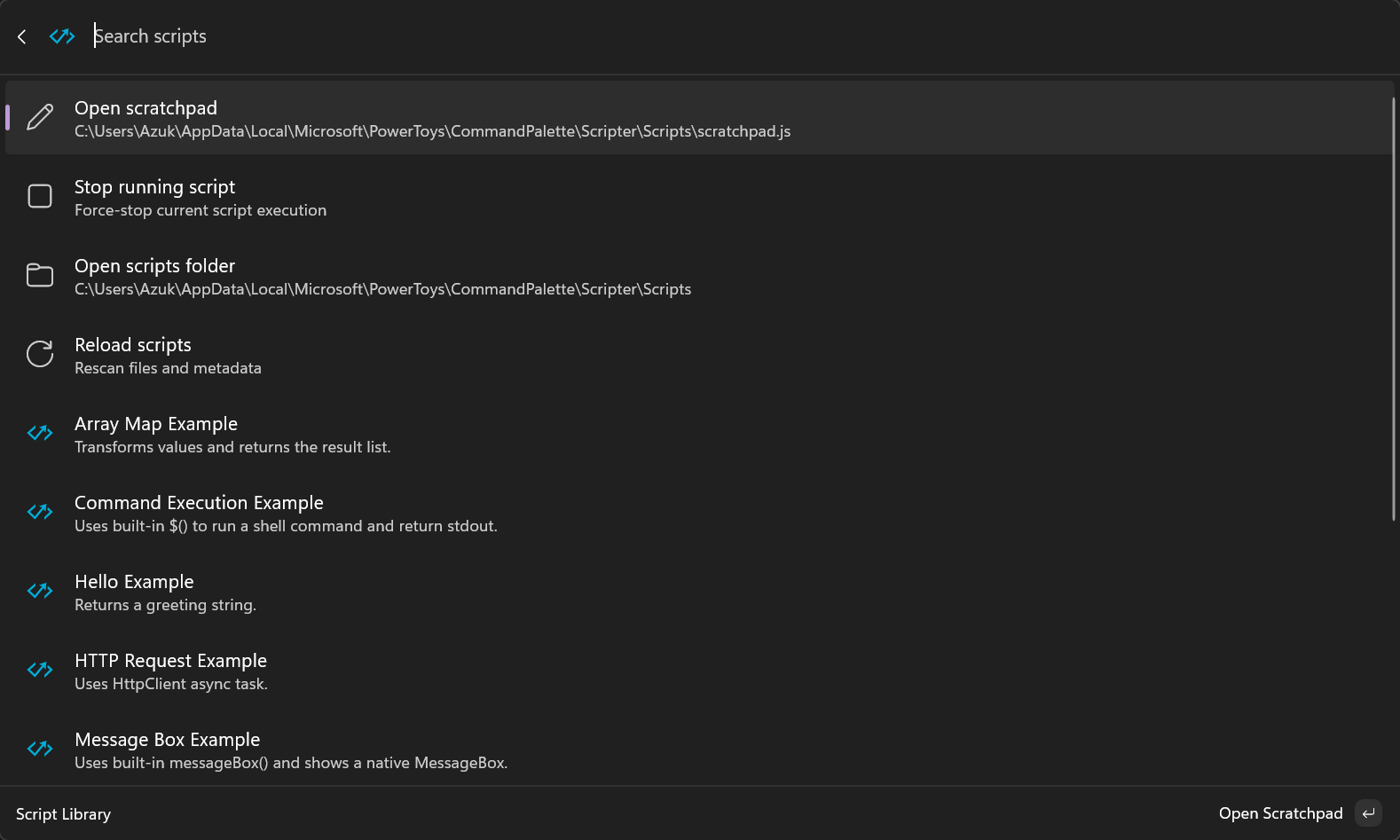The image size is (1400, 840).
Task: Select Stop running script entry
Action: tap(699, 197)
